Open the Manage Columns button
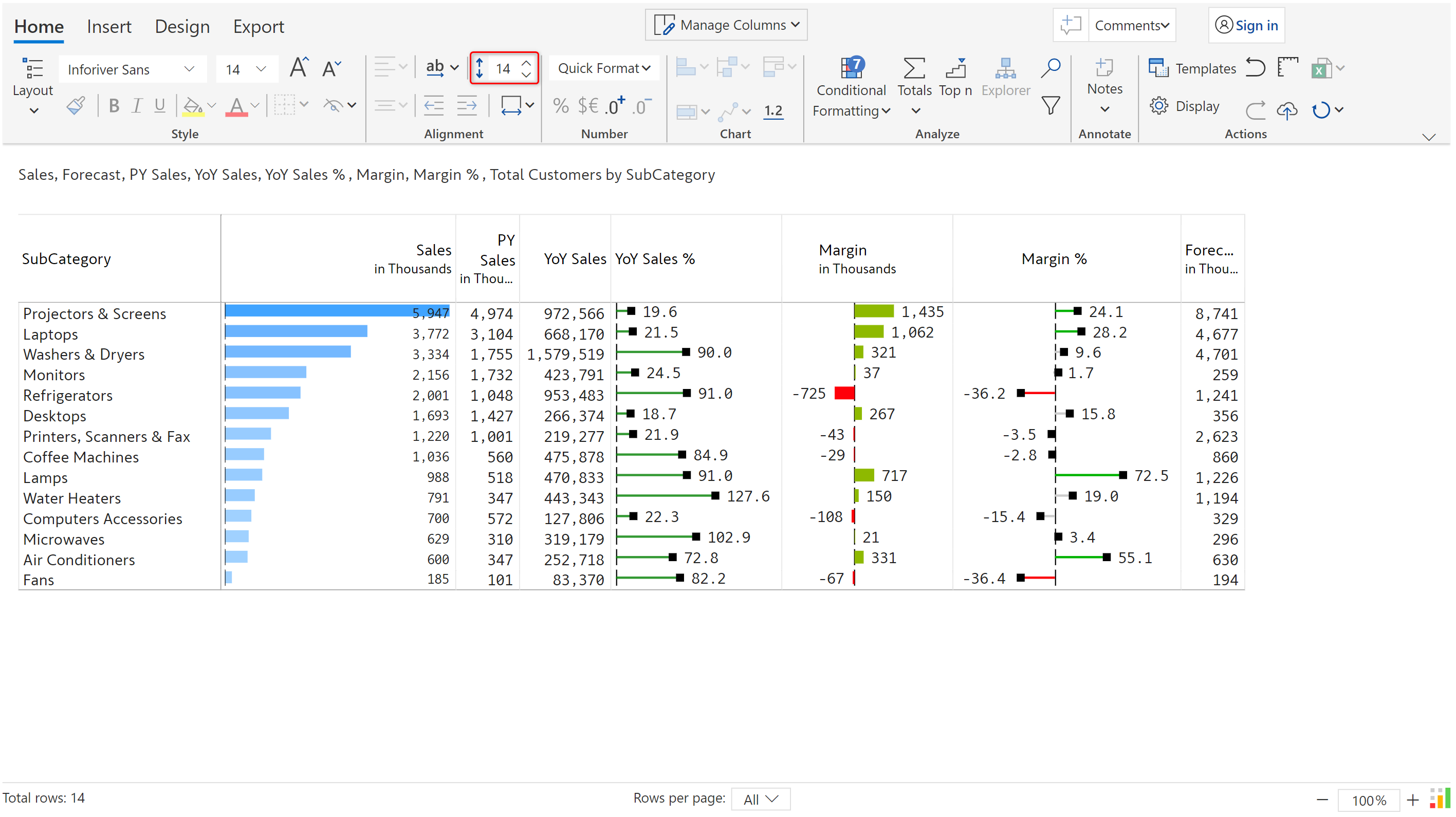 [726, 25]
